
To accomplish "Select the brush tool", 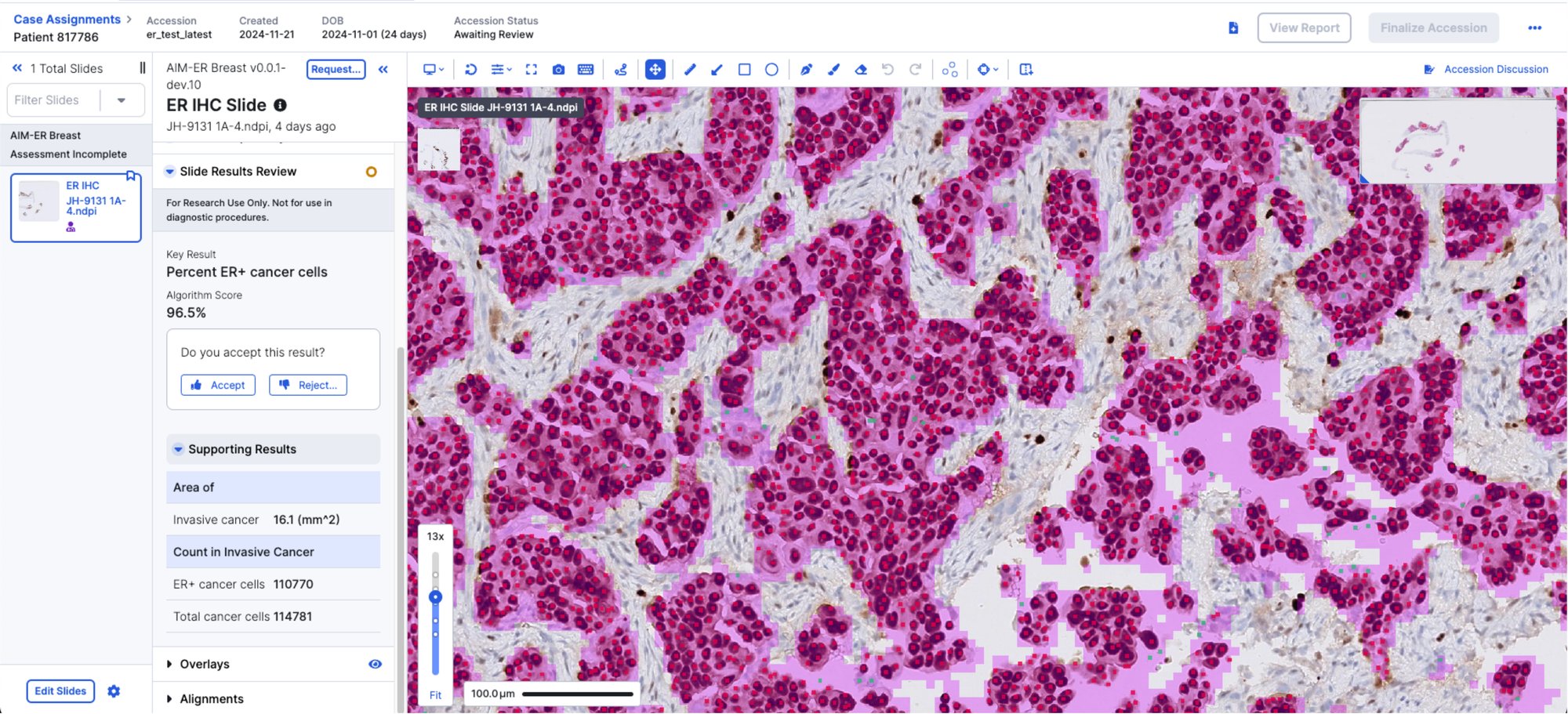I will 833,70.
